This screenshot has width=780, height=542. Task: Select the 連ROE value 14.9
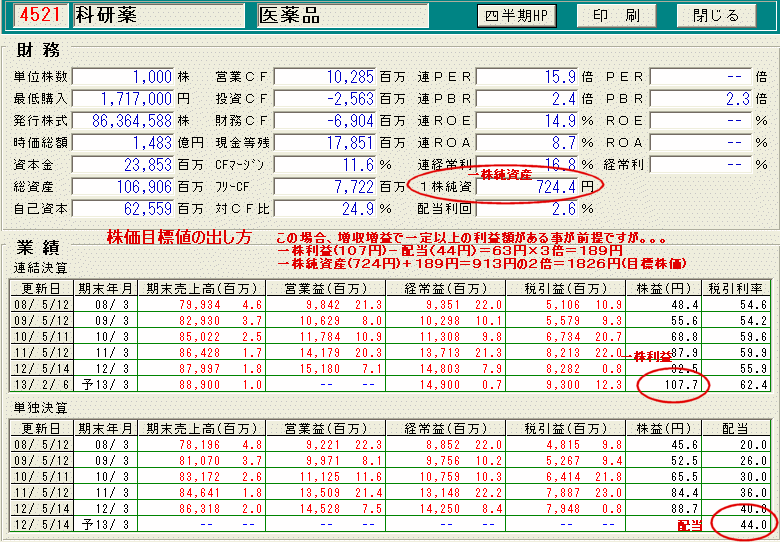point(527,121)
